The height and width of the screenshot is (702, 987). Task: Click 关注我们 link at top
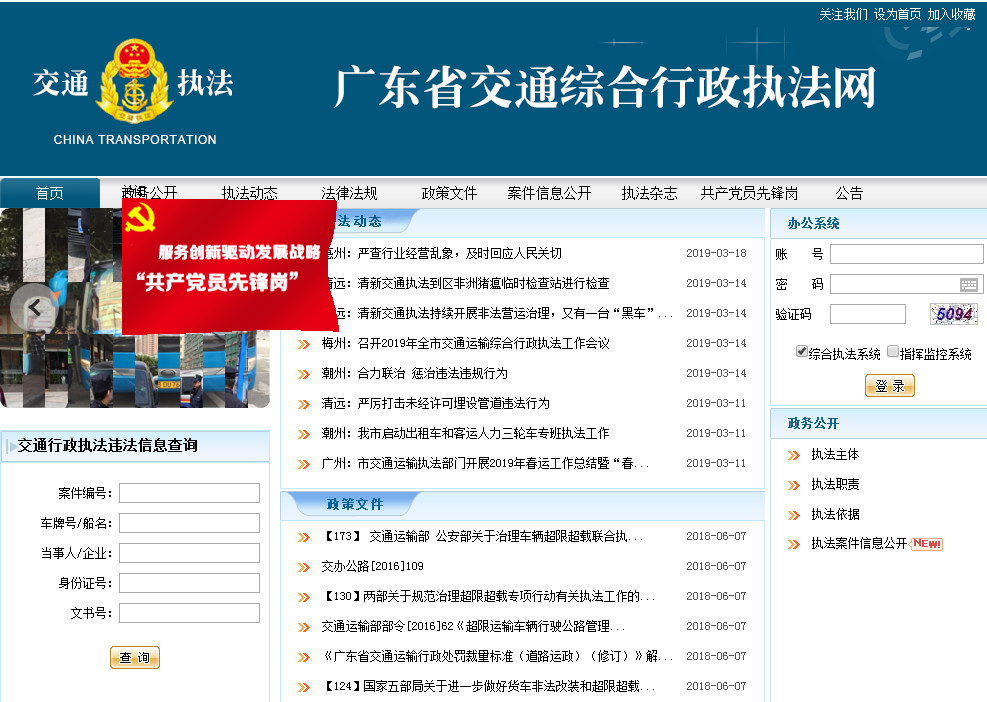coord(843,14)
